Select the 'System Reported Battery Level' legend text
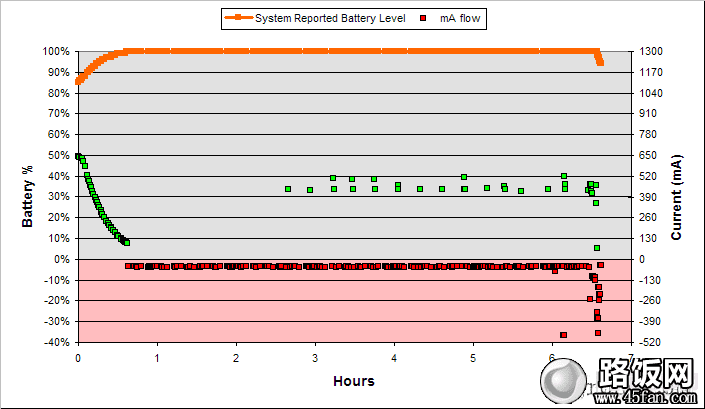705x409 pixels. tap(330, 18)
